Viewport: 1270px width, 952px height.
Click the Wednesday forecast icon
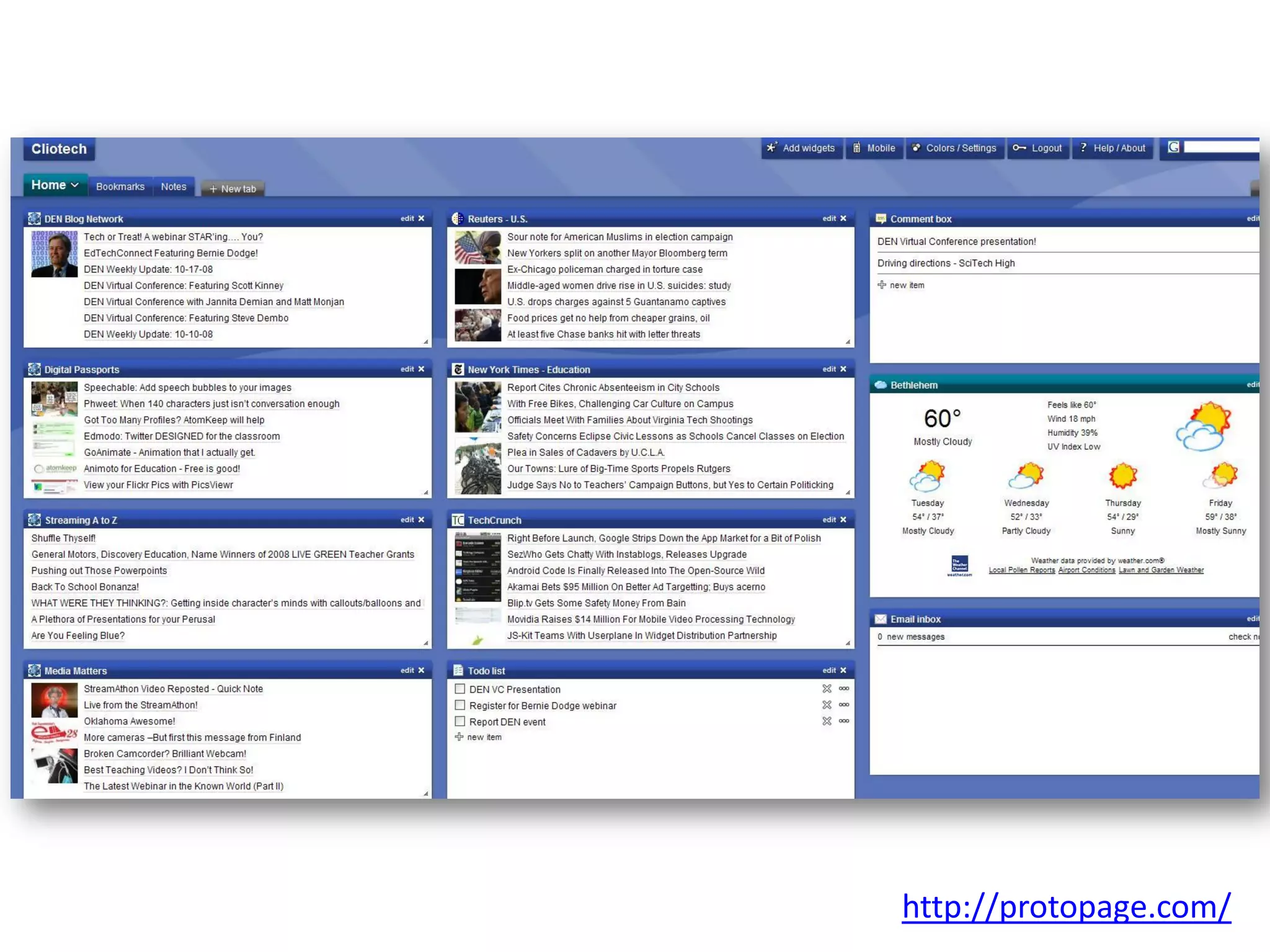pos(1026,476)
